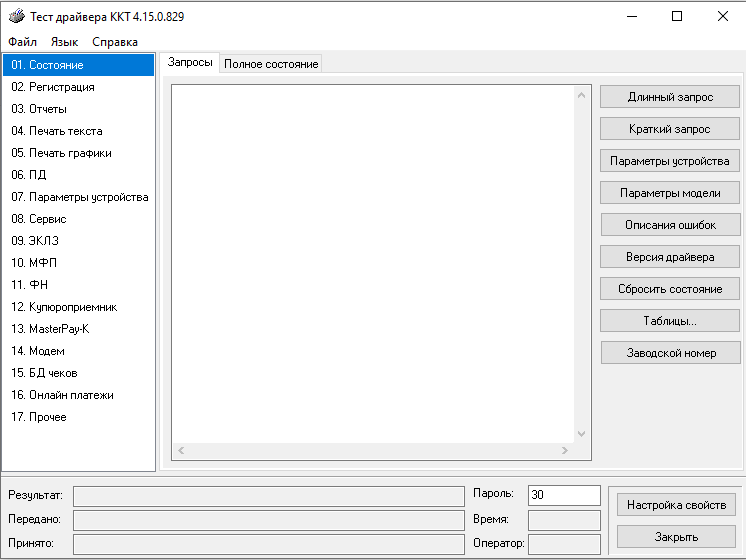Open the Файл menu
This screenshot has width=746, height=560.
coord(22,42)
